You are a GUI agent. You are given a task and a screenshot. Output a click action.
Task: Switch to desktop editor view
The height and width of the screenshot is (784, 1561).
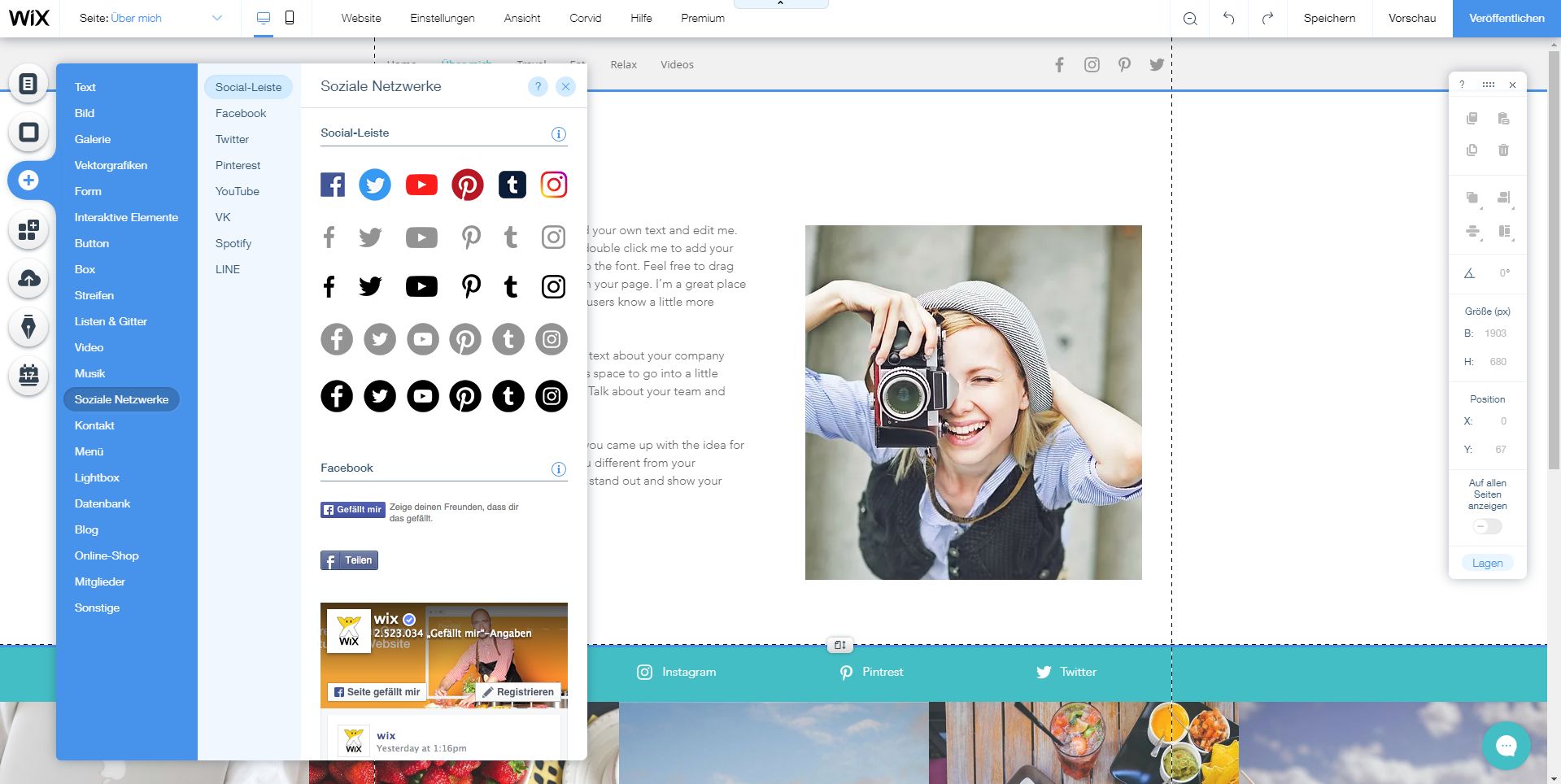pos(264,18)
